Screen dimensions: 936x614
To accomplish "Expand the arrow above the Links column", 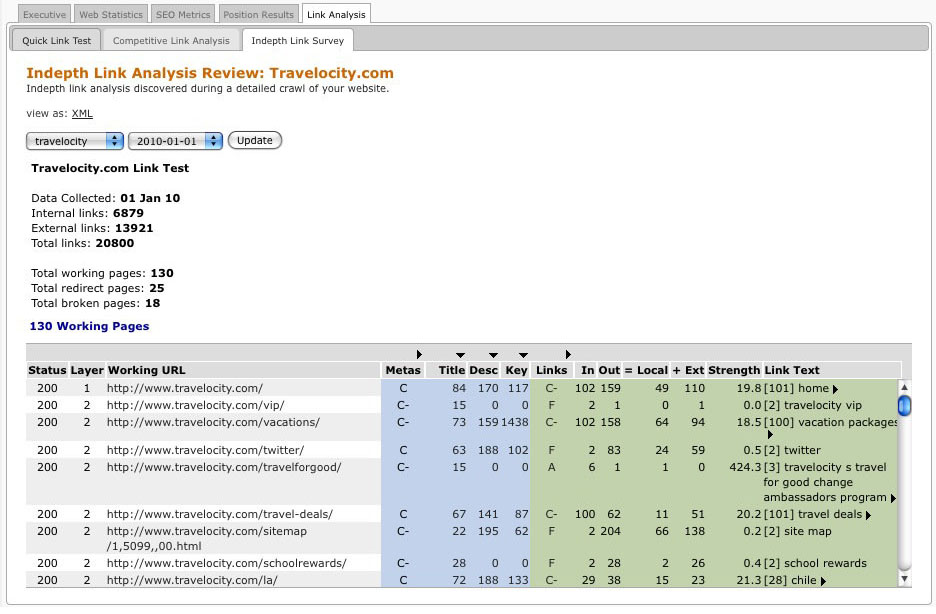I will click(x=568, y=354).
